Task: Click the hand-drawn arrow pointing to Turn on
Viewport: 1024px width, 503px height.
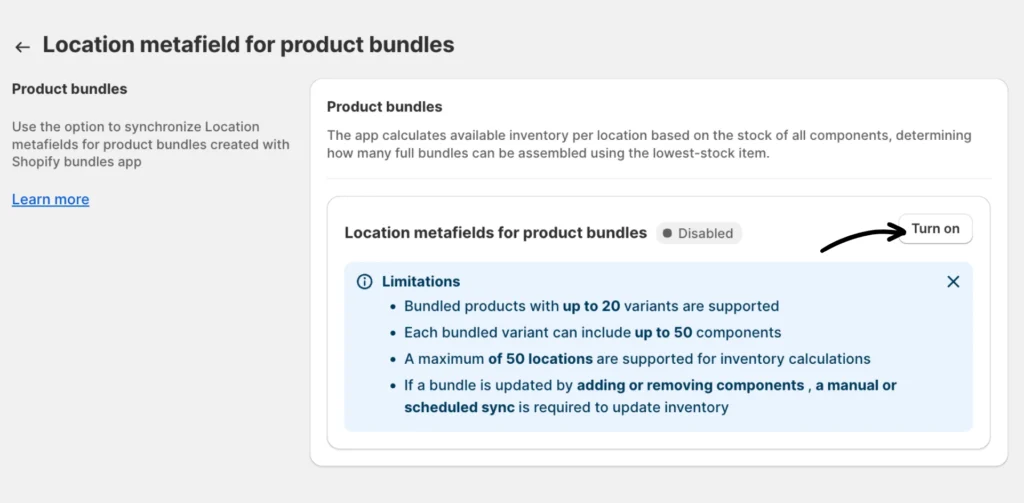Action: (x=862, y=238)
